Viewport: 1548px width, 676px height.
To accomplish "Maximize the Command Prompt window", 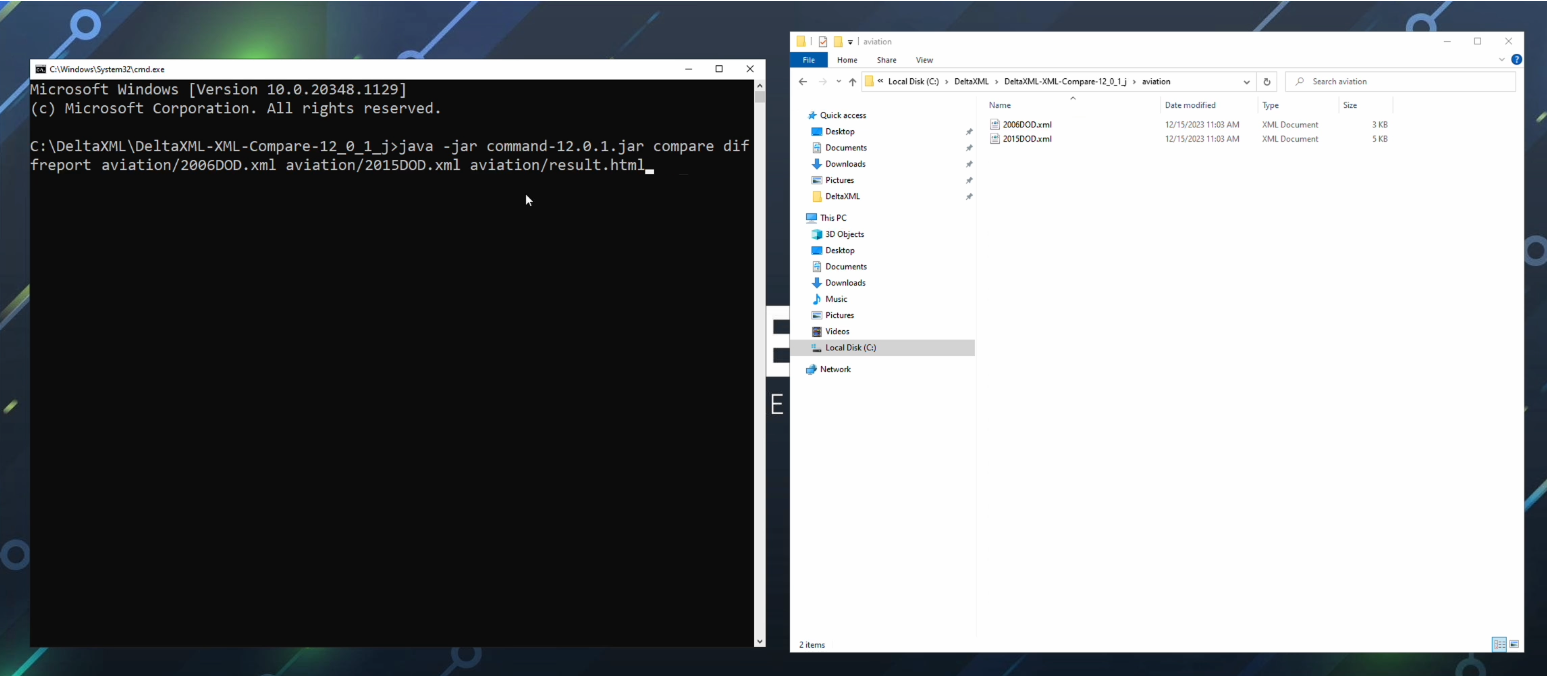I will [x=719, y=69].
